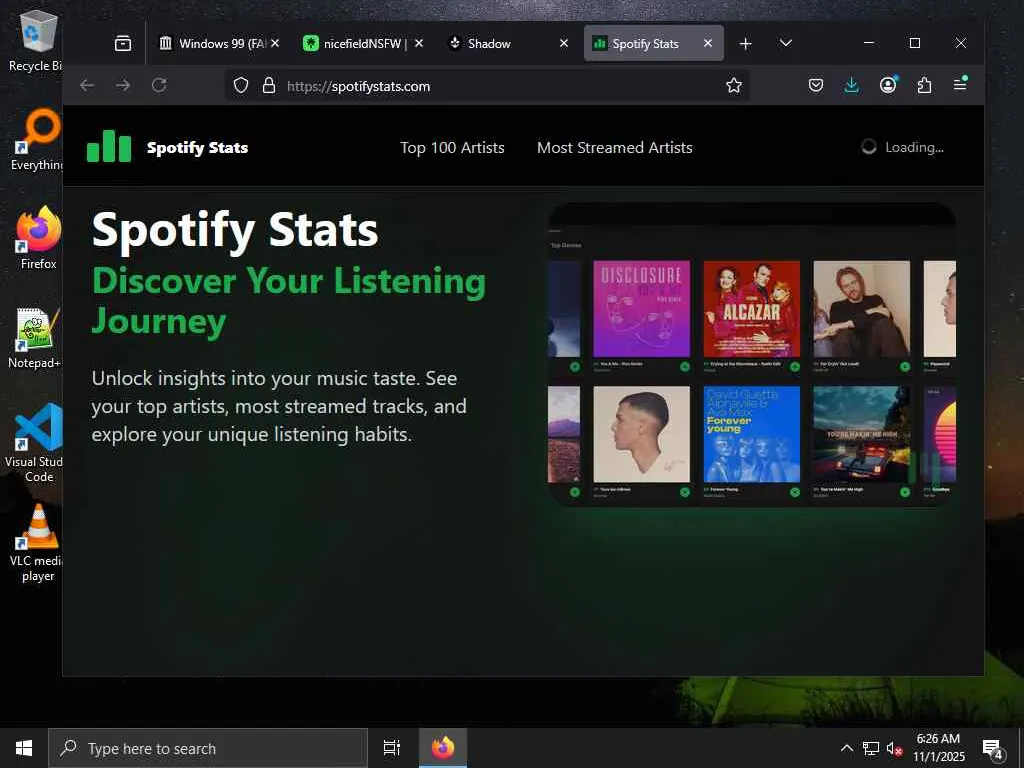The width and height of the screenshot is (1024, 768).
Task: Click the man's side-profile portrait album cover
Action: coord(641,434)
